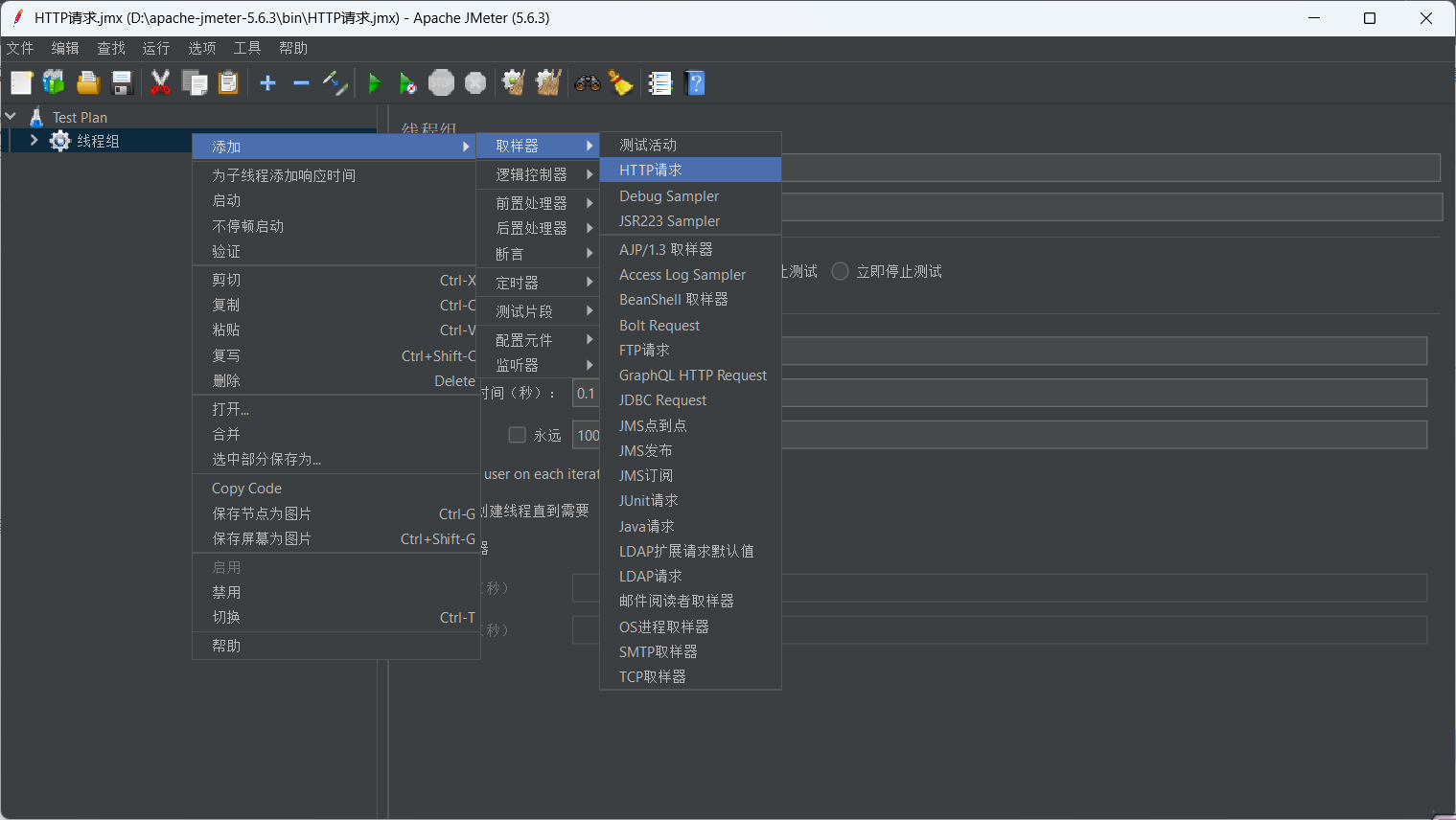1456x820 pixels.
Task: Click the Reset search broom icon
Action: pos(621,83)
